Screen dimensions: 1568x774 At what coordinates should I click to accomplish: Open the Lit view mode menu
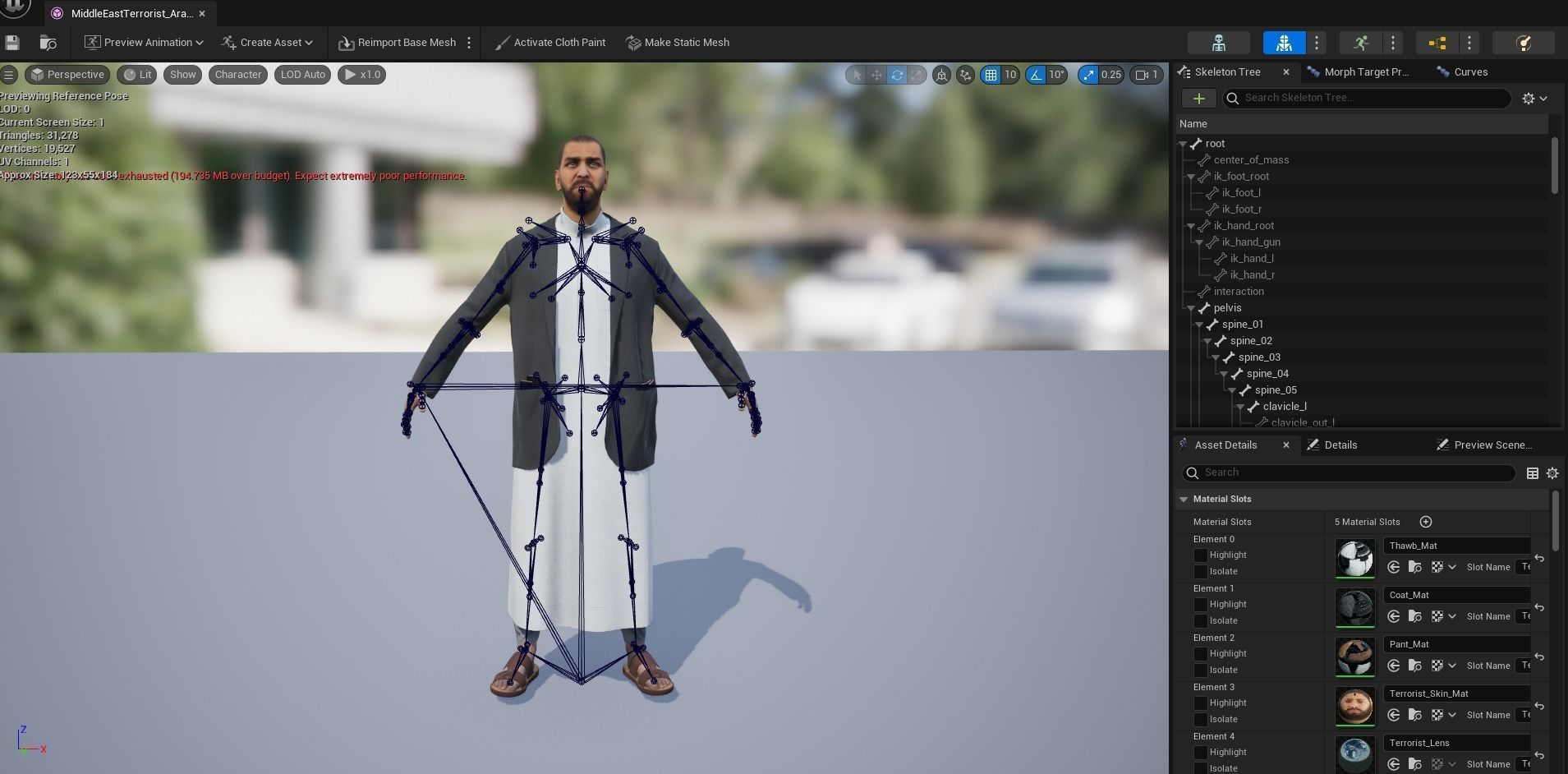(x=137, y=75)
